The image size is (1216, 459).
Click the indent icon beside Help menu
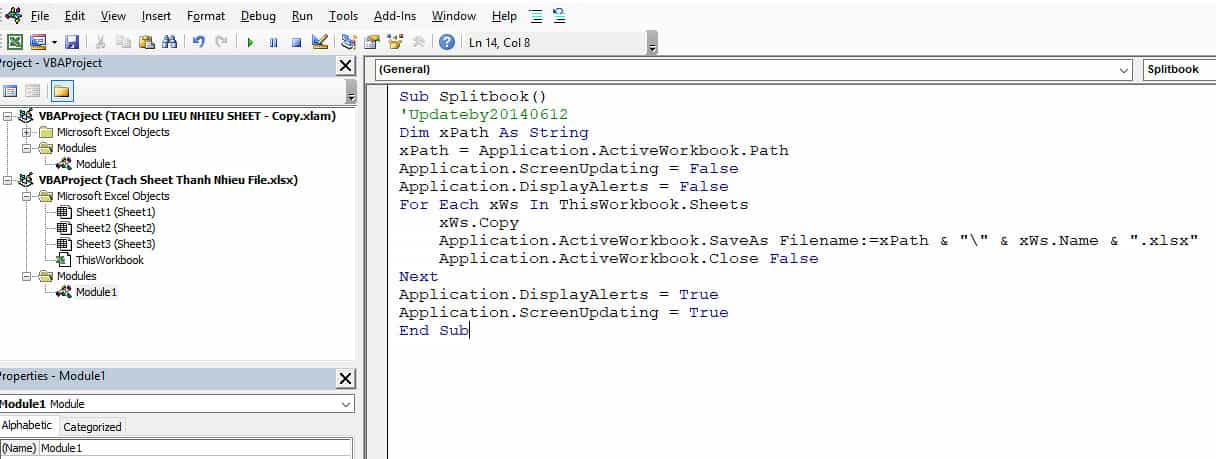tap(536, 16)
